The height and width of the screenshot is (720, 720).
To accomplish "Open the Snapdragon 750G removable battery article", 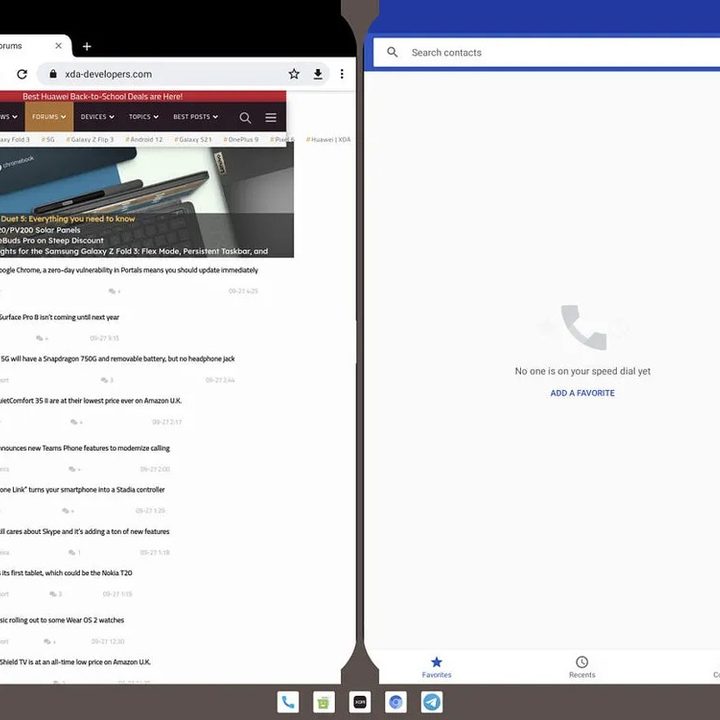I will pos(118,359).
